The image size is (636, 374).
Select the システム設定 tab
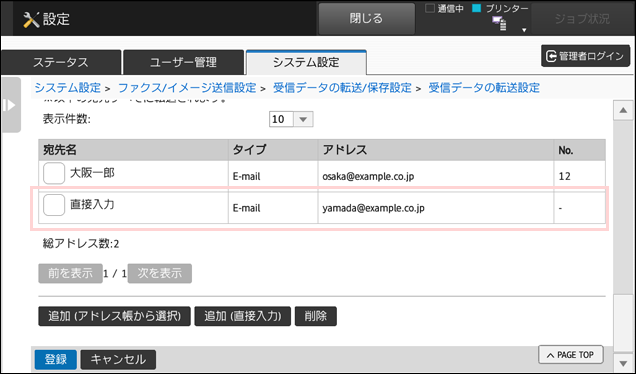(x=306, y=62)
